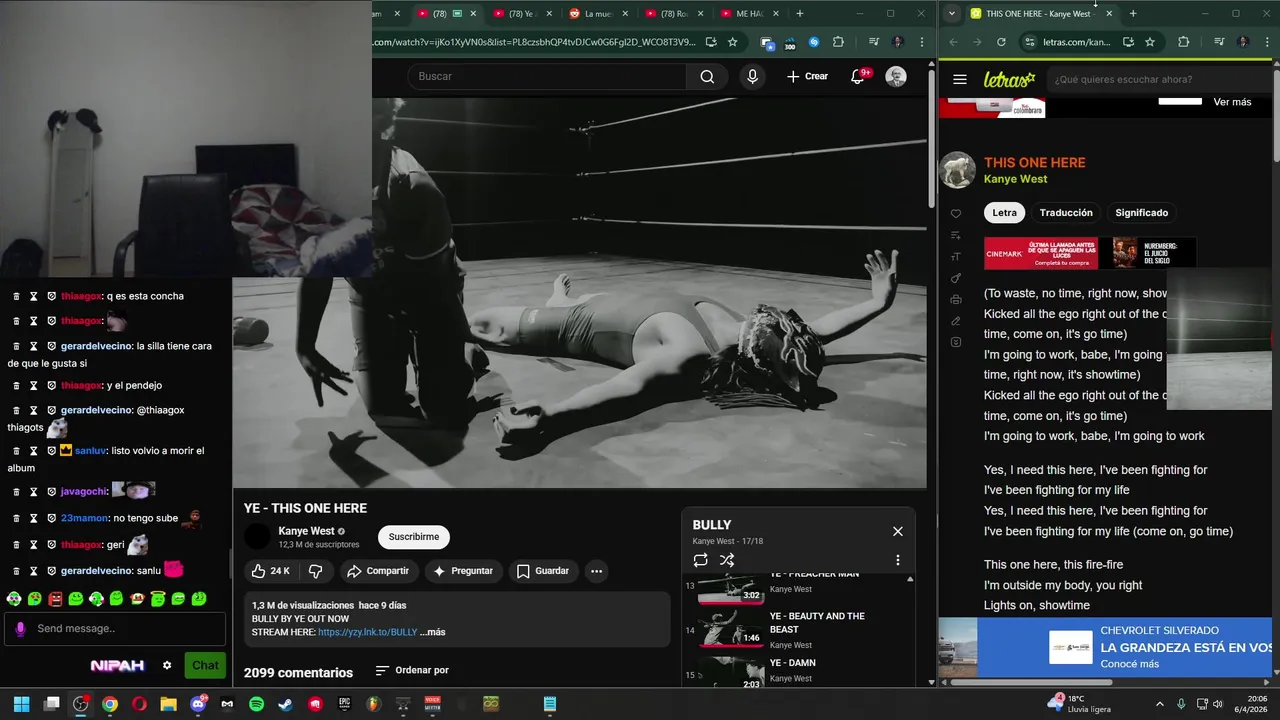Dislike the YE - THIS ONE HERE video
The width and height of the screenshot is (1280, 720).
[315, 571]
